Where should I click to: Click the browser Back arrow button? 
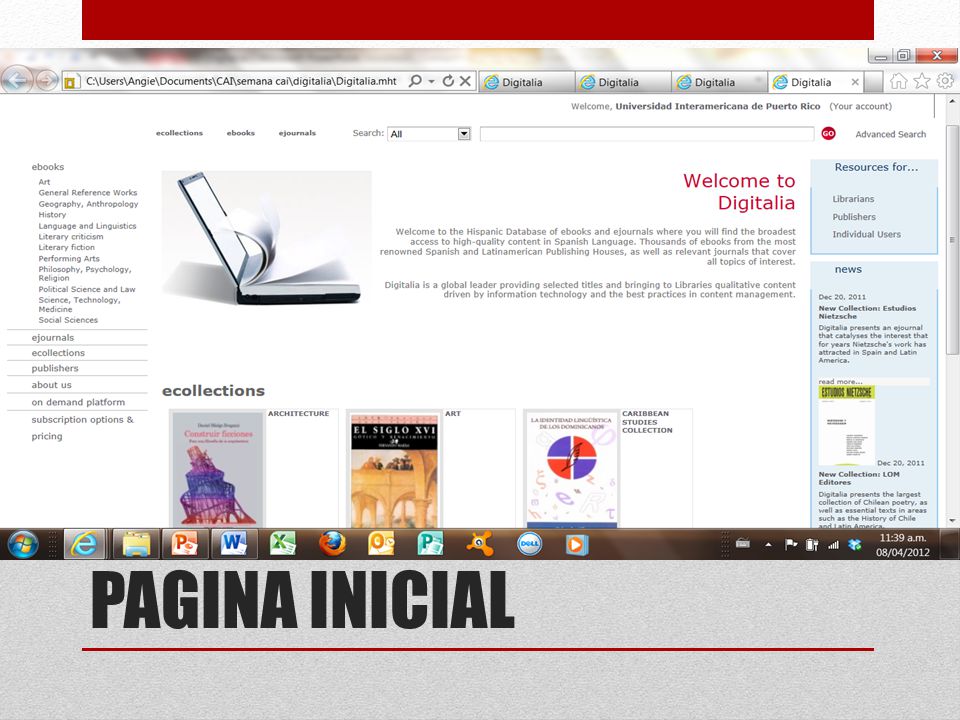point(17,80)
